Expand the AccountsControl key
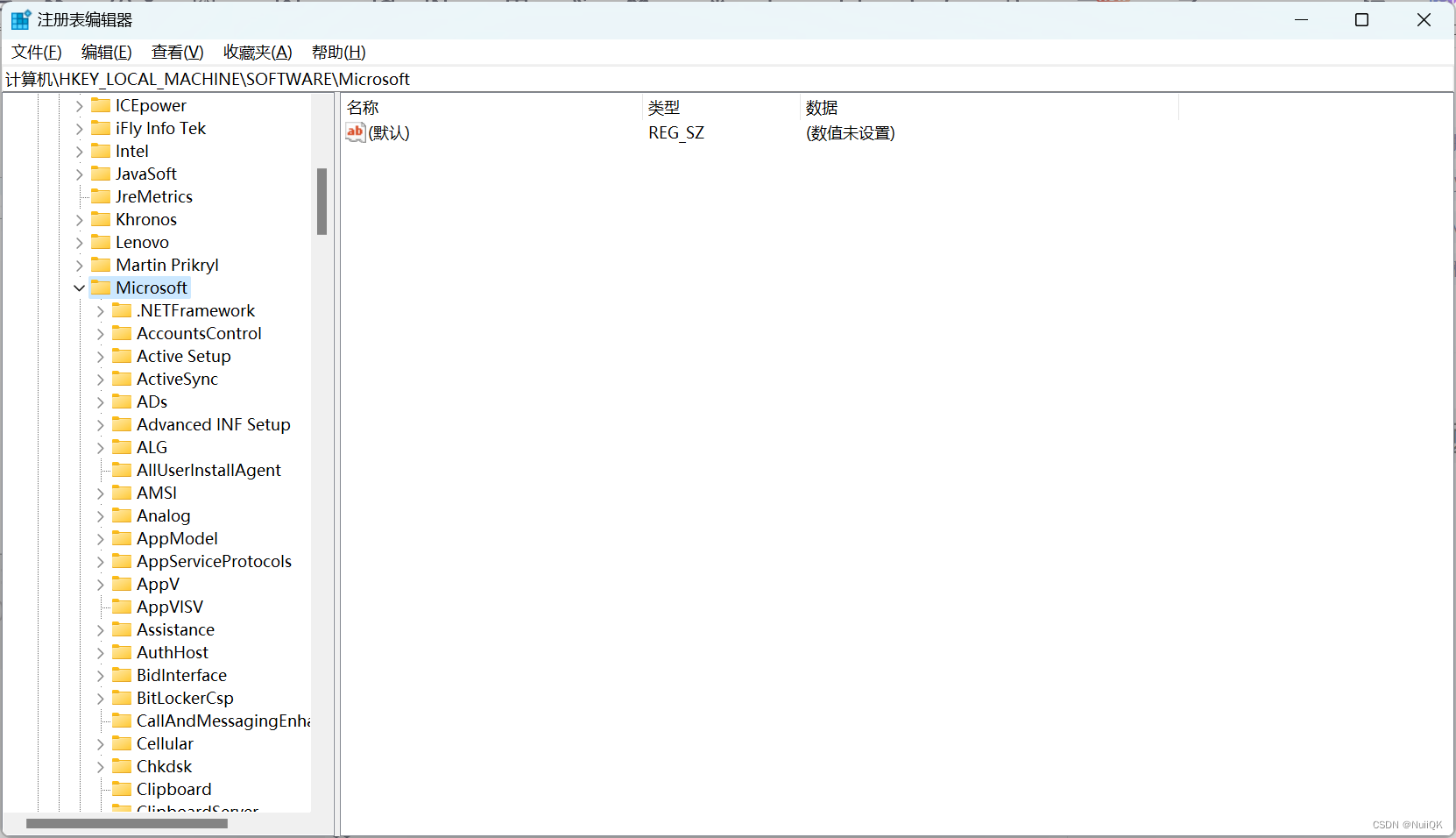1456x838 pixels. (x=100, y=333)
